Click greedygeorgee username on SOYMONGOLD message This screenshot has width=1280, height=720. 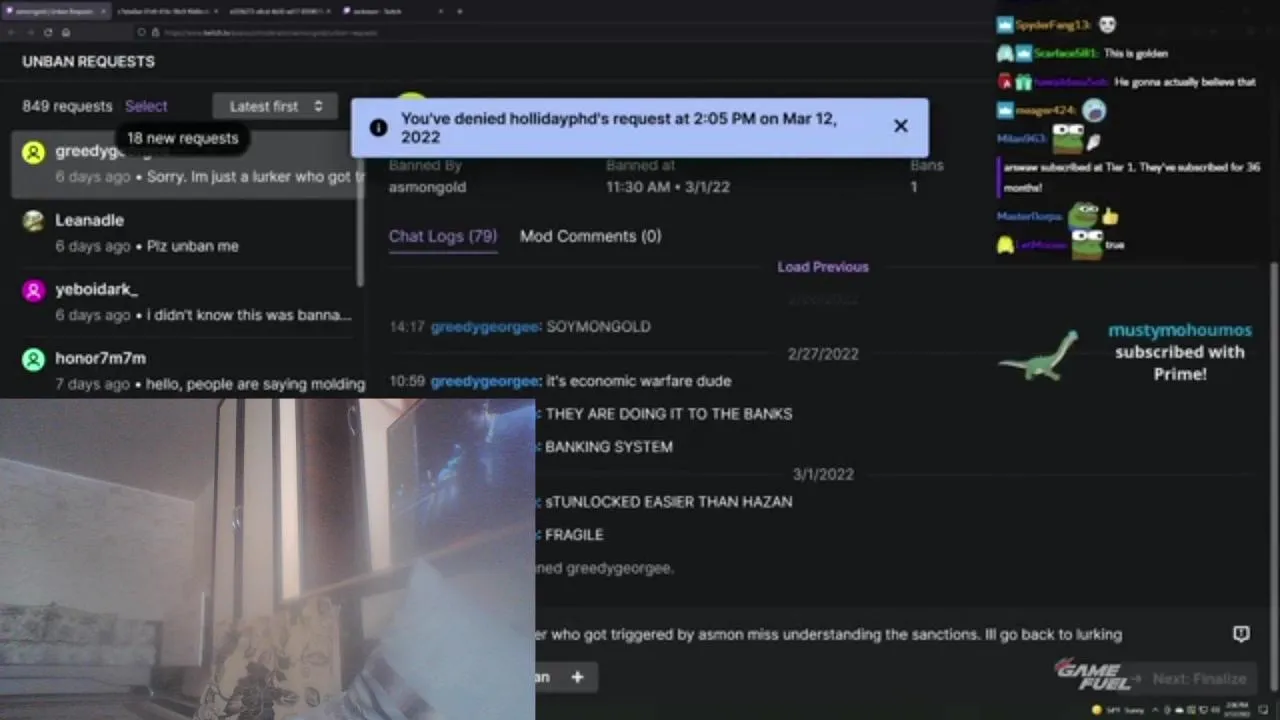click(x=484, y=327)
